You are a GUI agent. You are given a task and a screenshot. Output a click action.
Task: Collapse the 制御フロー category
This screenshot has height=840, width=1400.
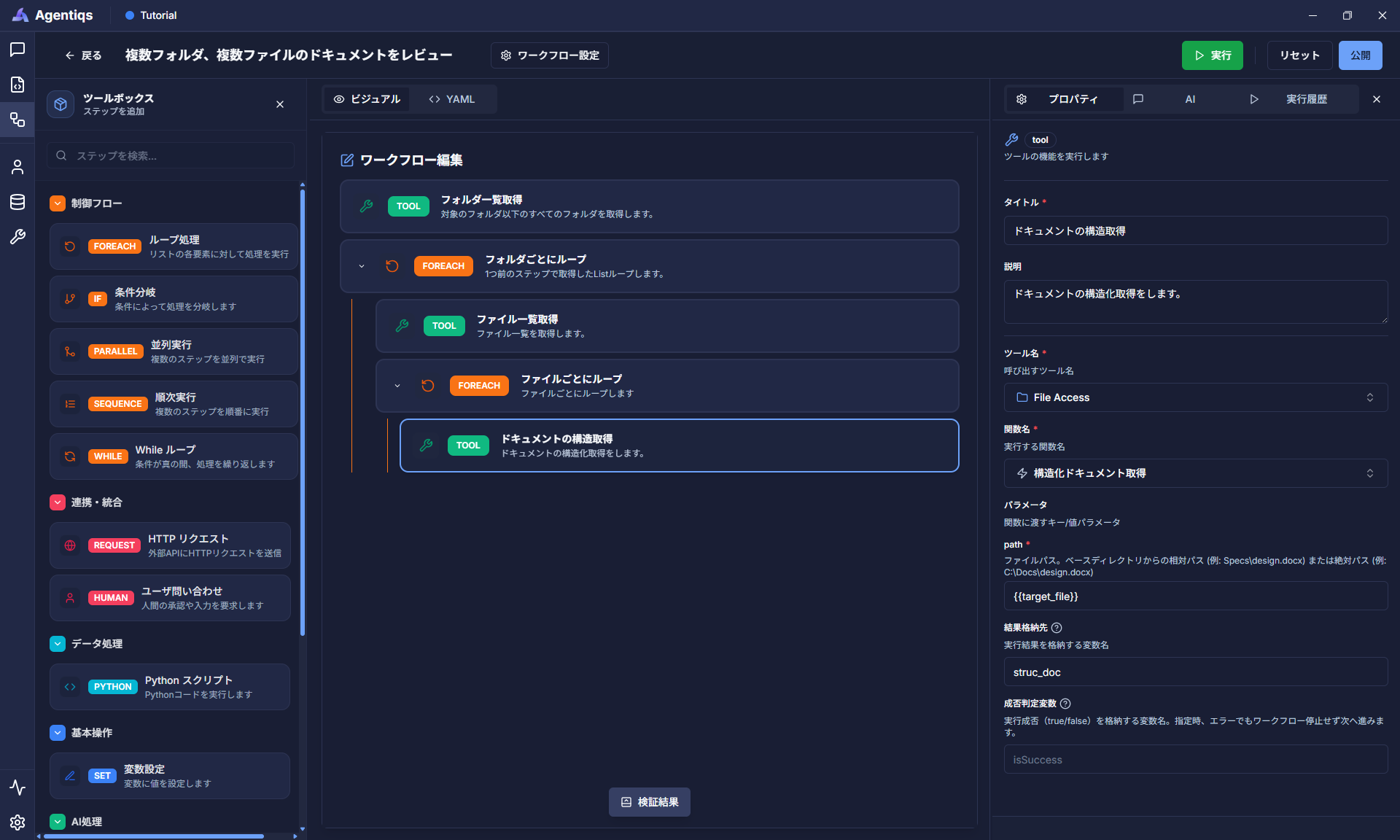58,203
